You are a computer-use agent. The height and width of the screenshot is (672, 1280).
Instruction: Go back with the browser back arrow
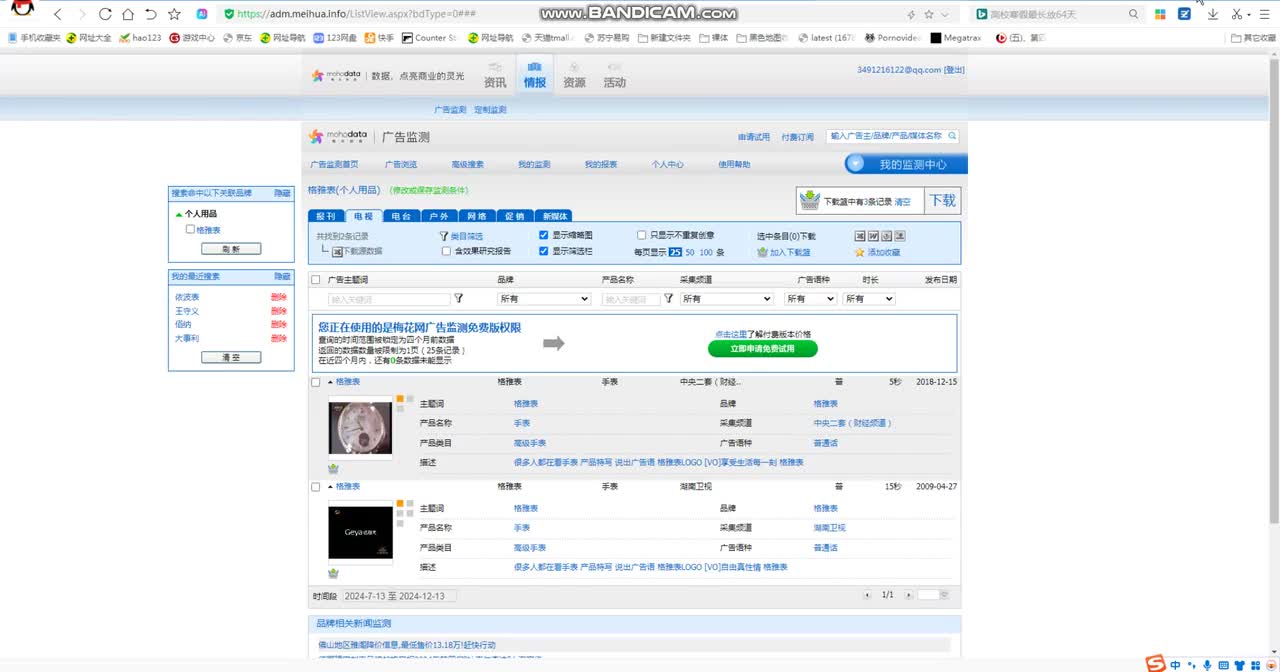click(58, 14)
